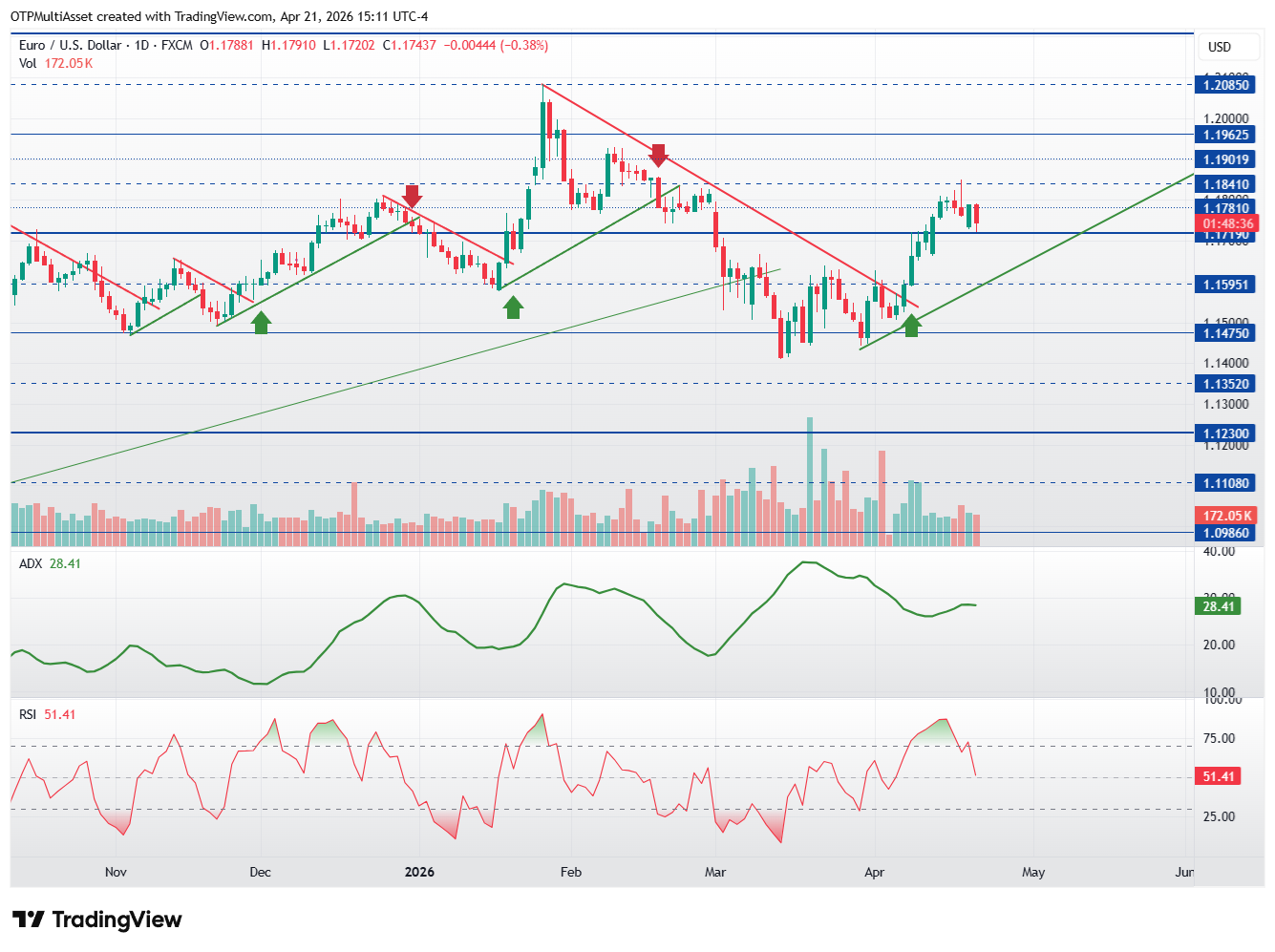Viewport: 1275px width, 952px height.
Task: Click the Dec label on the time axis
Action: point(260,872)
